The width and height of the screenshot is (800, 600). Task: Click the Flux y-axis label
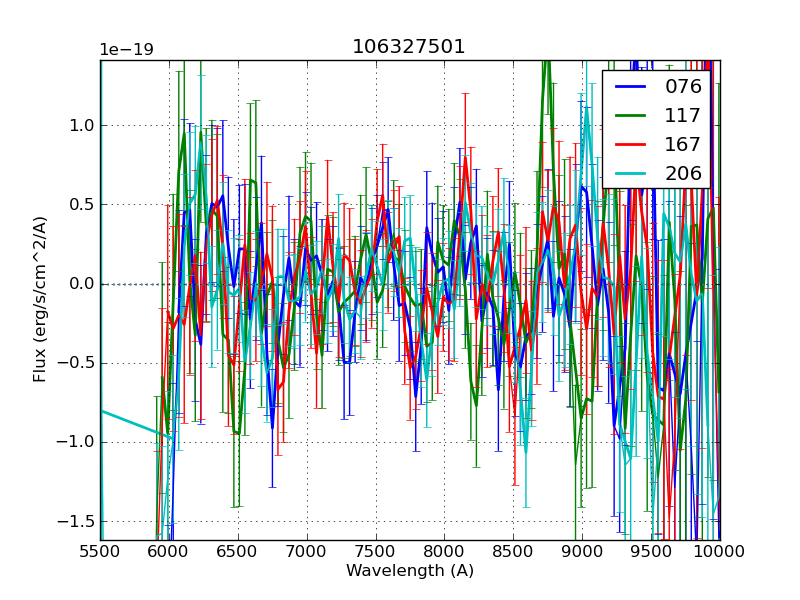tap(40, 299)
